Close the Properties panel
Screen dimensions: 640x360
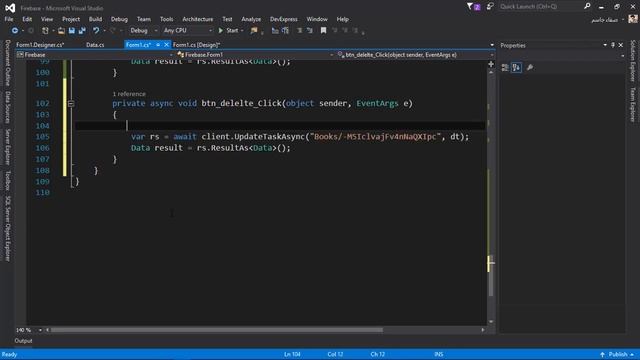(621, 45)
